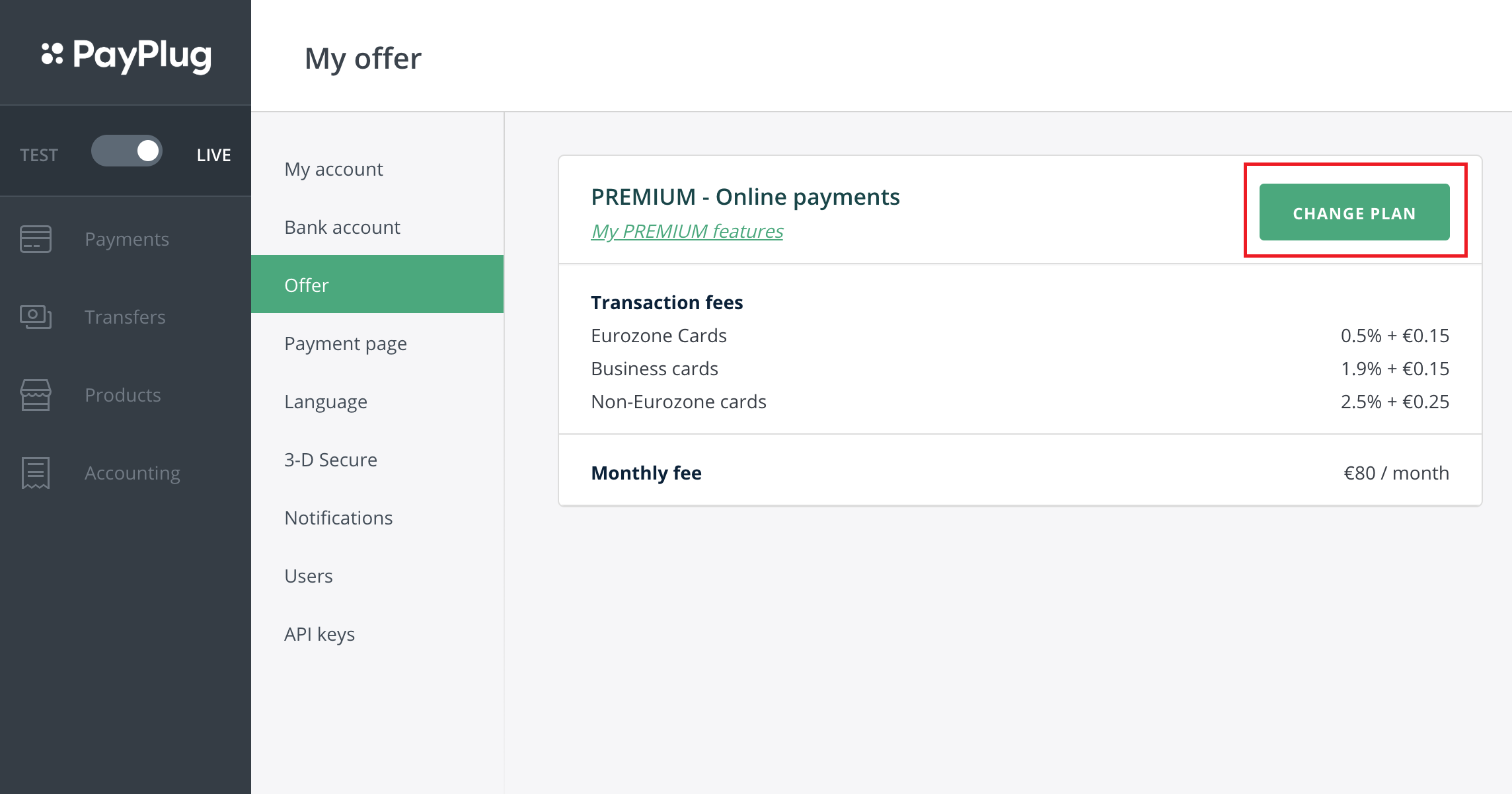
Task: Select the Offer menu item
Action: [377, 284]
